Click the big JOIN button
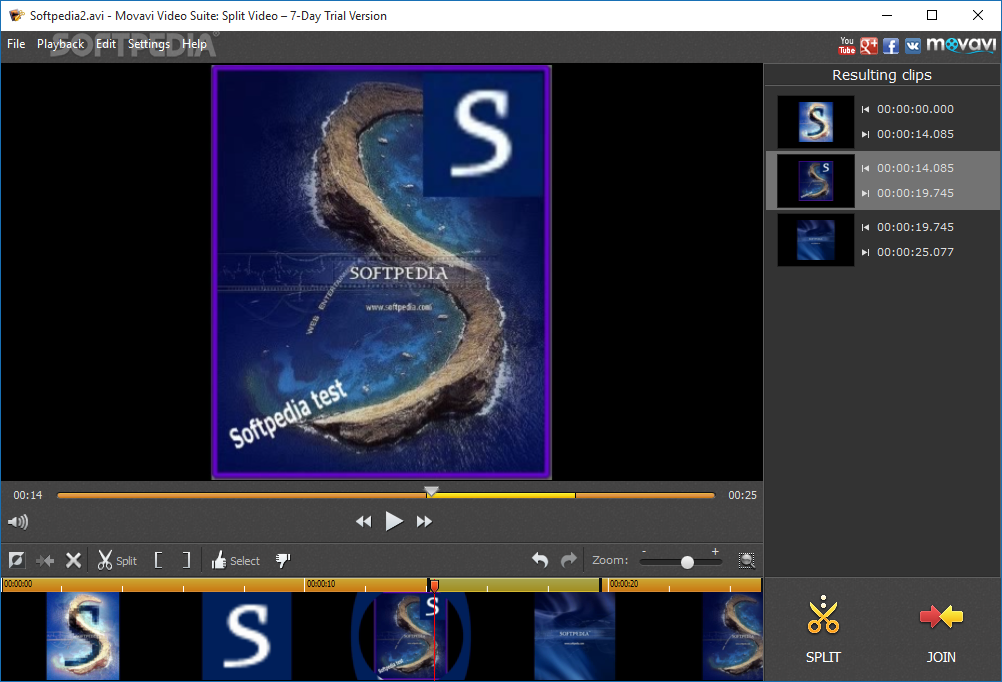1002x682 pixels. point(941,629)
